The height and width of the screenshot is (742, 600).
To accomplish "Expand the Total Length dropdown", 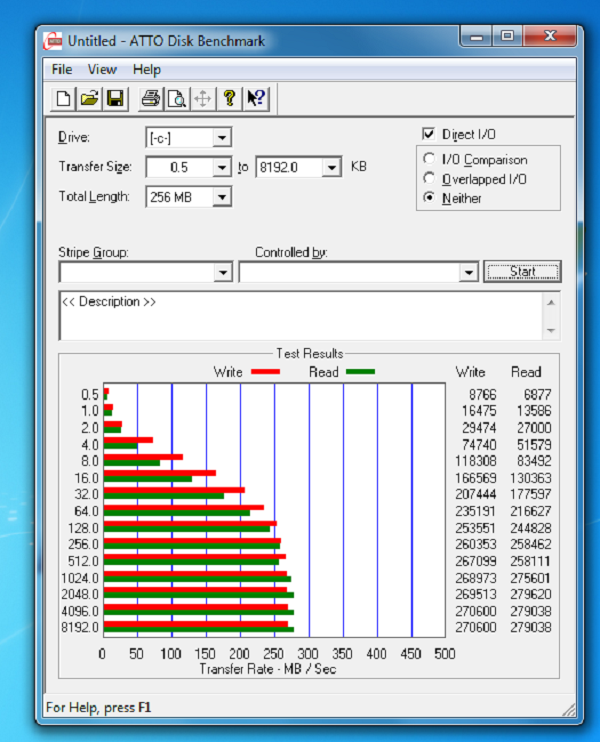I will coord(222,197).
